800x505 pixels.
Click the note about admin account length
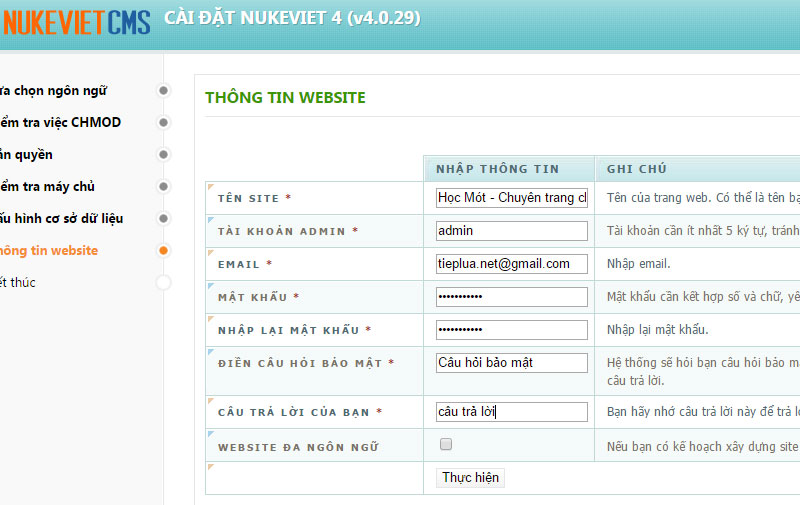coord(703,231)
